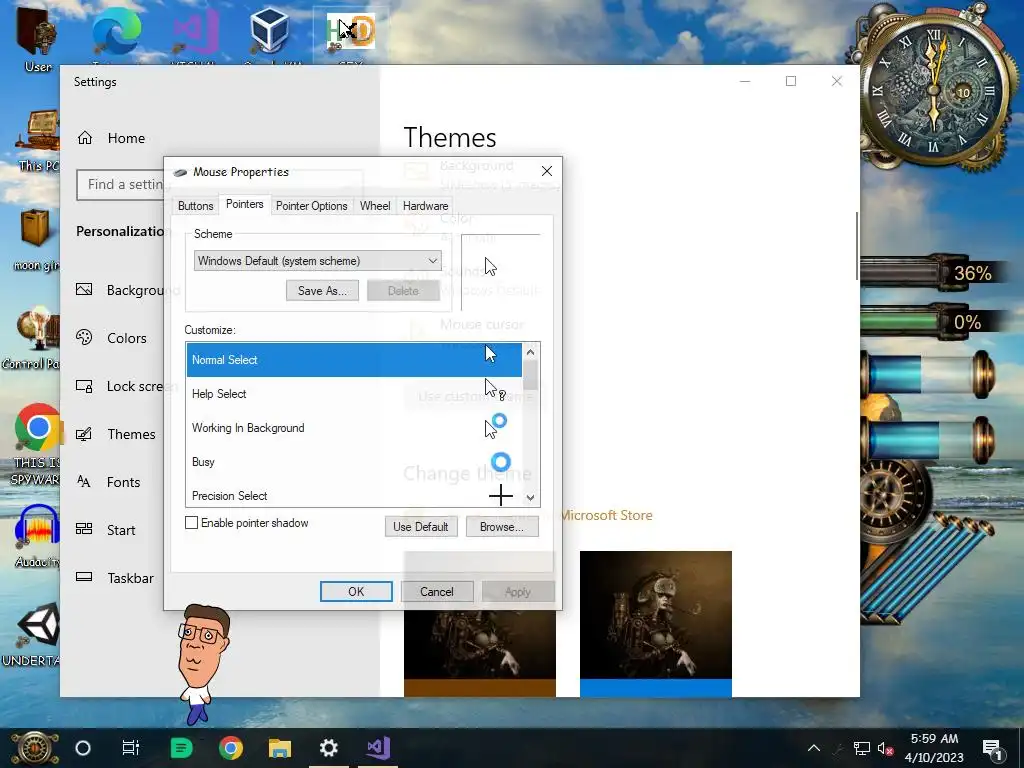Viewport: 1024px width, 768px height.
Task: Click Browse to choose a cursor
Action: click(x=502, y=526)
